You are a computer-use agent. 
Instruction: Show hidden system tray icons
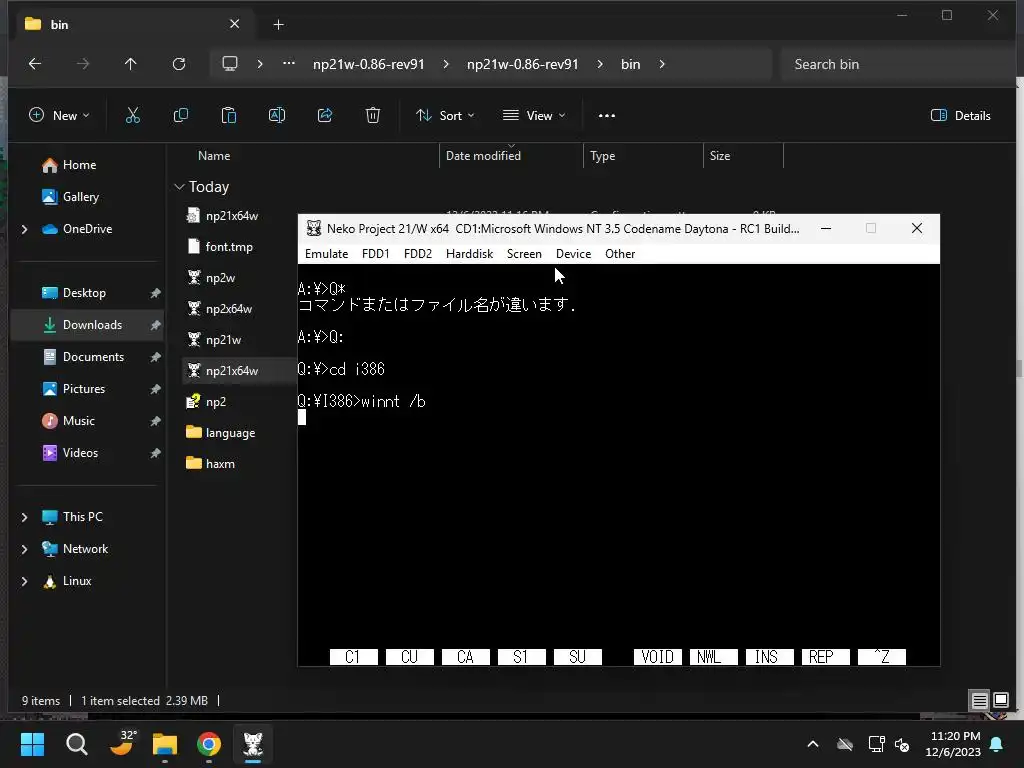pyautogui.click(x=813, y=744)
